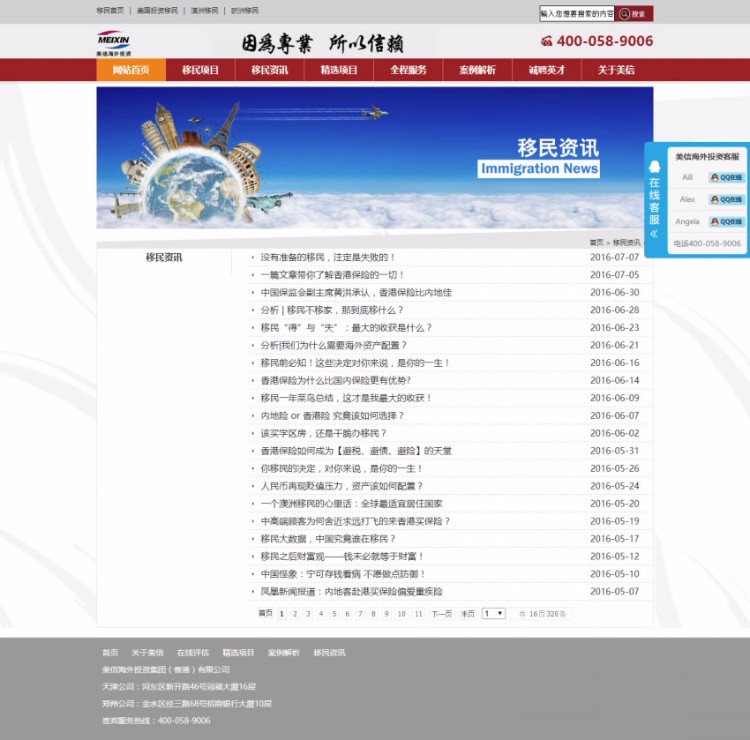Open 案例解析 in the navigation bar
Image resolution: width=750 pixels, height=740 pixels.
[x=478, y=70]
